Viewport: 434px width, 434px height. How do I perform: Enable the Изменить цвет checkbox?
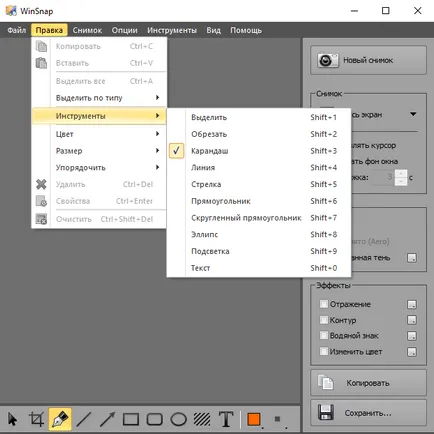tap(323, 351)
